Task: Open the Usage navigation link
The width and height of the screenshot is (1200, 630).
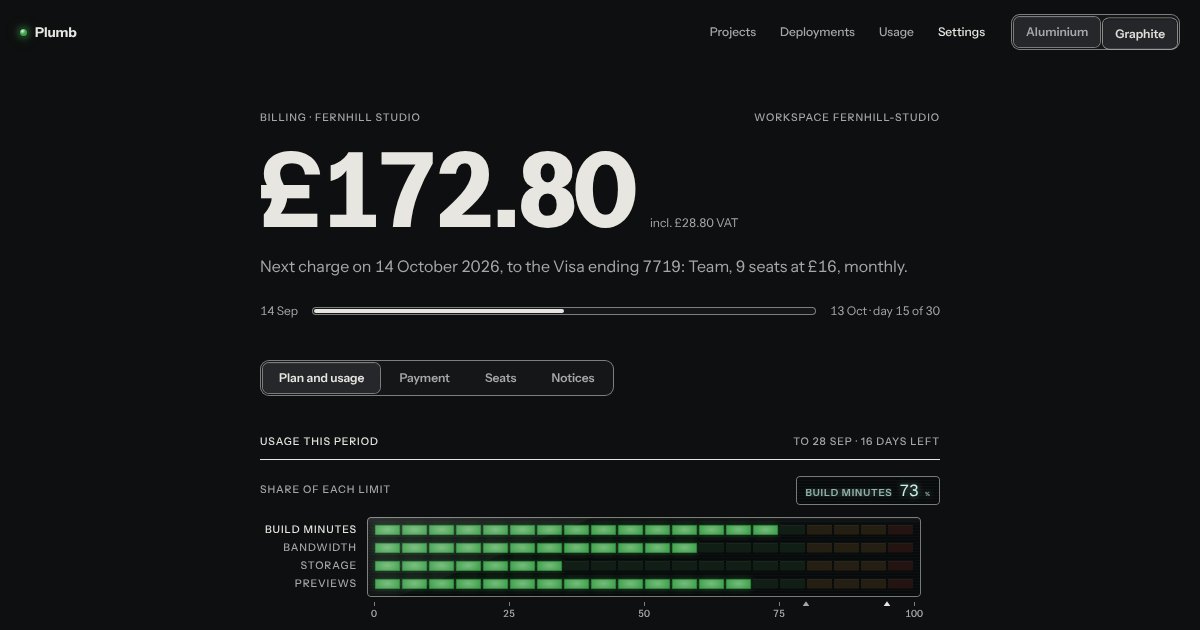Action: point(896,32)
